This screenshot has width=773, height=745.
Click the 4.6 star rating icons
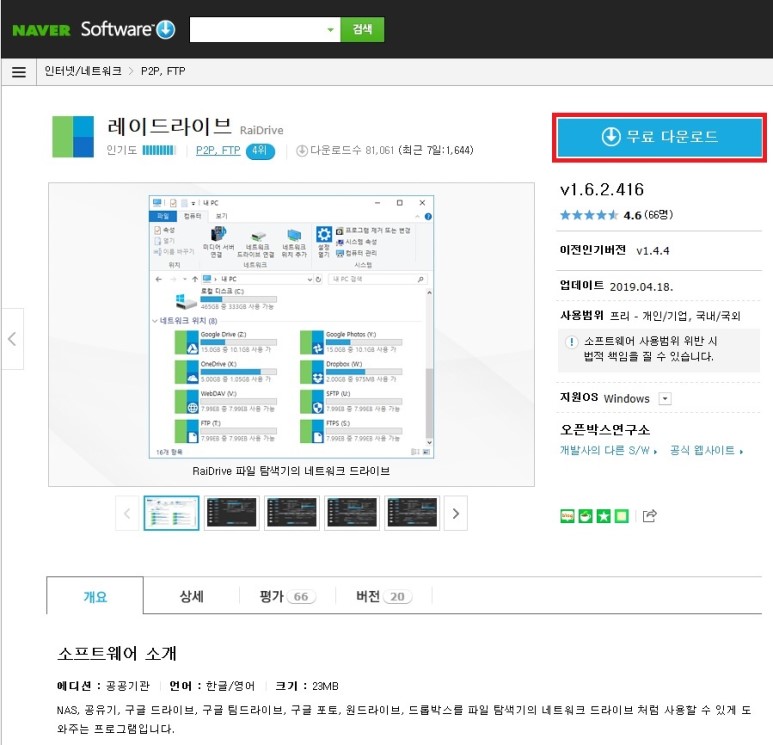(589, 215)
